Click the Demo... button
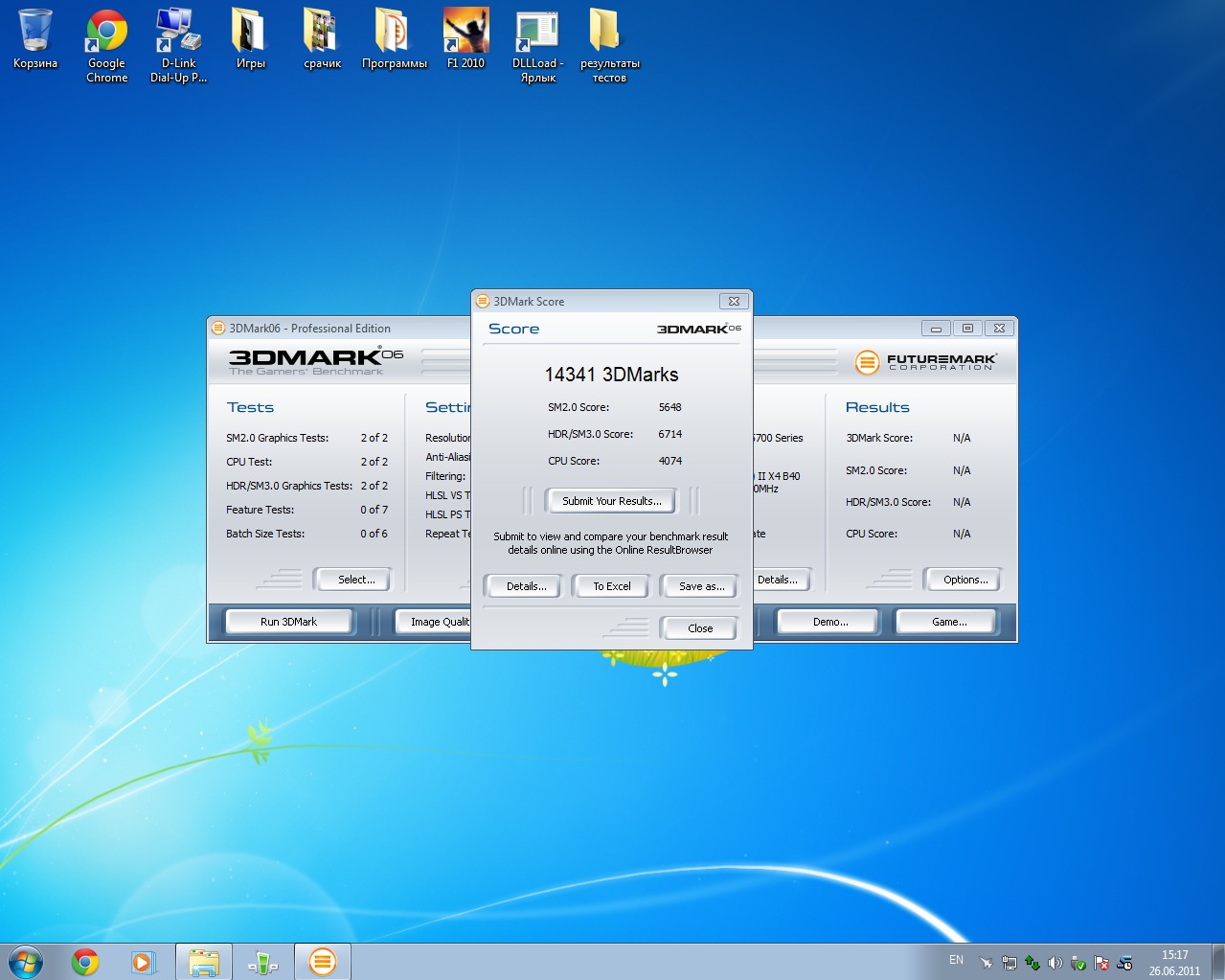 (828, 622)
